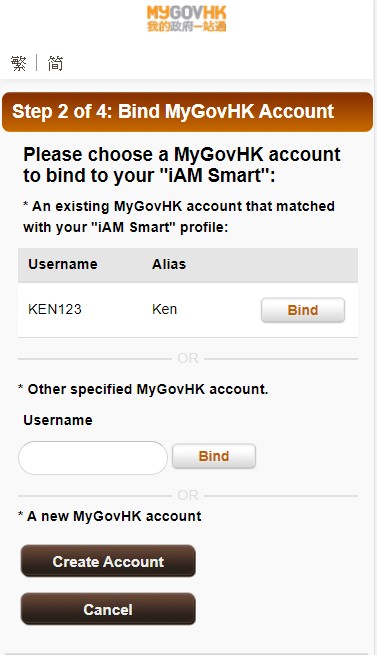377x655 pixels.
Task: Click the Username column header
Action: point(63,264)
